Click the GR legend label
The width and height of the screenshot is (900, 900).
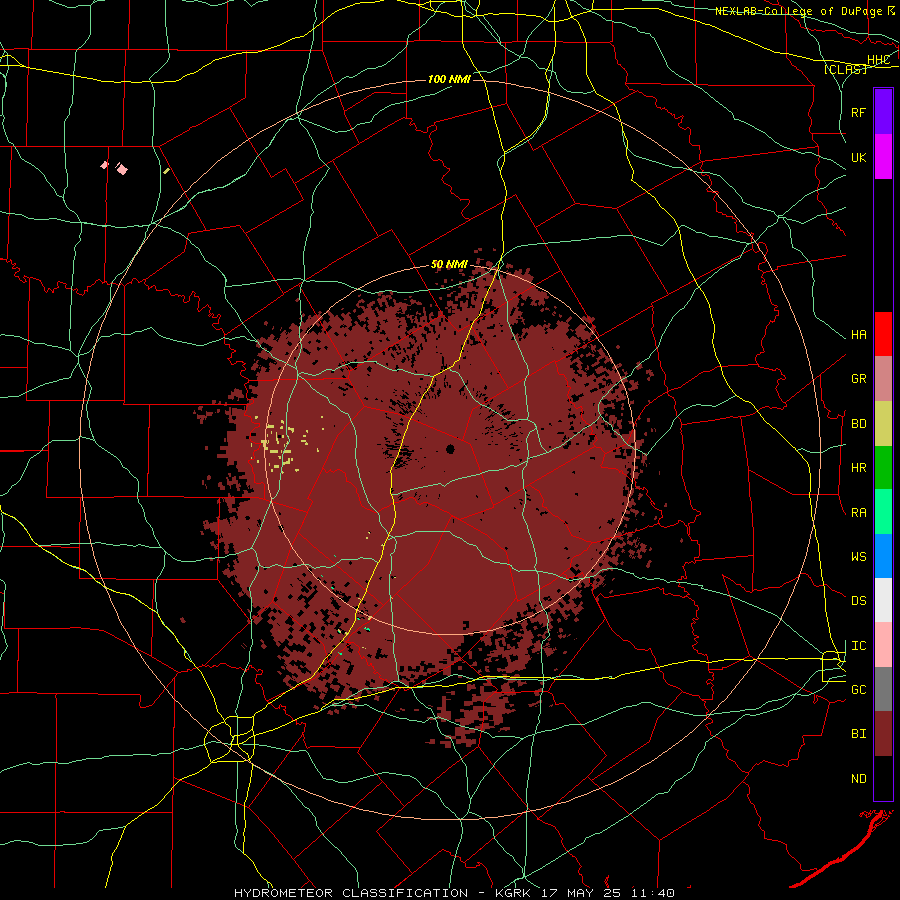tap(859, 379)
